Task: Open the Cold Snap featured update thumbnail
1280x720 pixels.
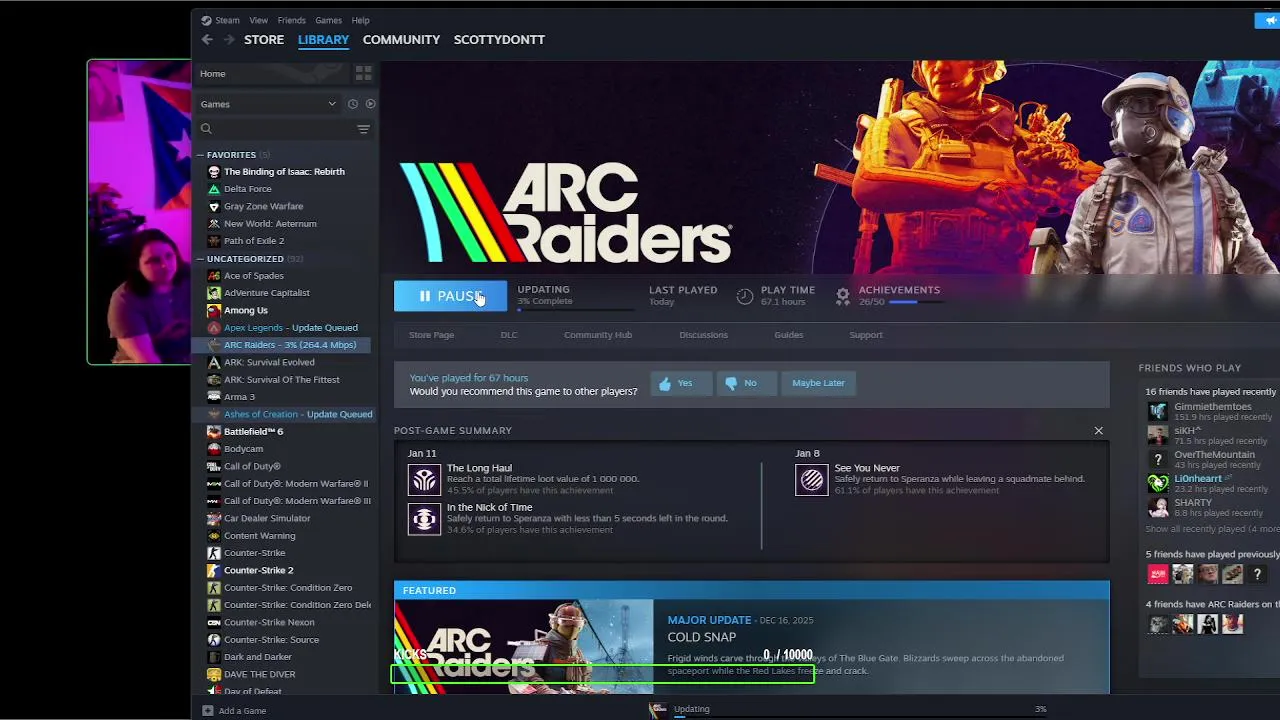Action: coord(524,646)
